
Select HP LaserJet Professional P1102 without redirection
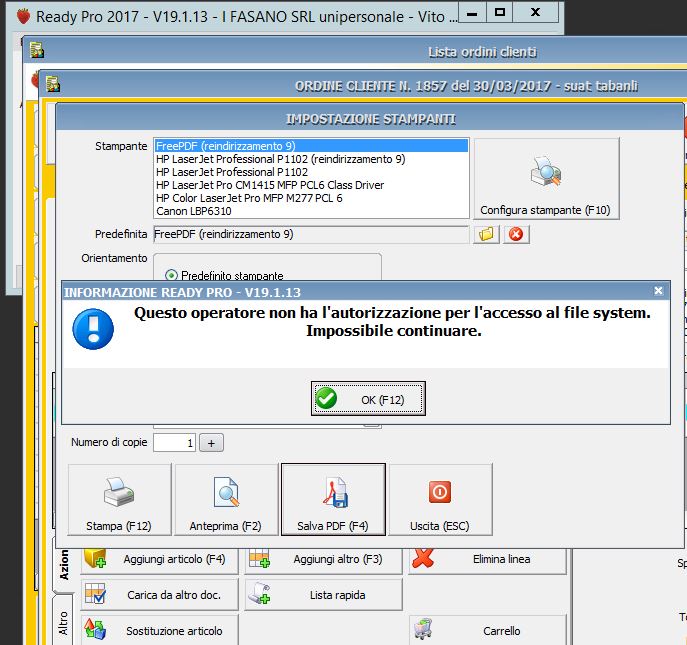[311, 172]
